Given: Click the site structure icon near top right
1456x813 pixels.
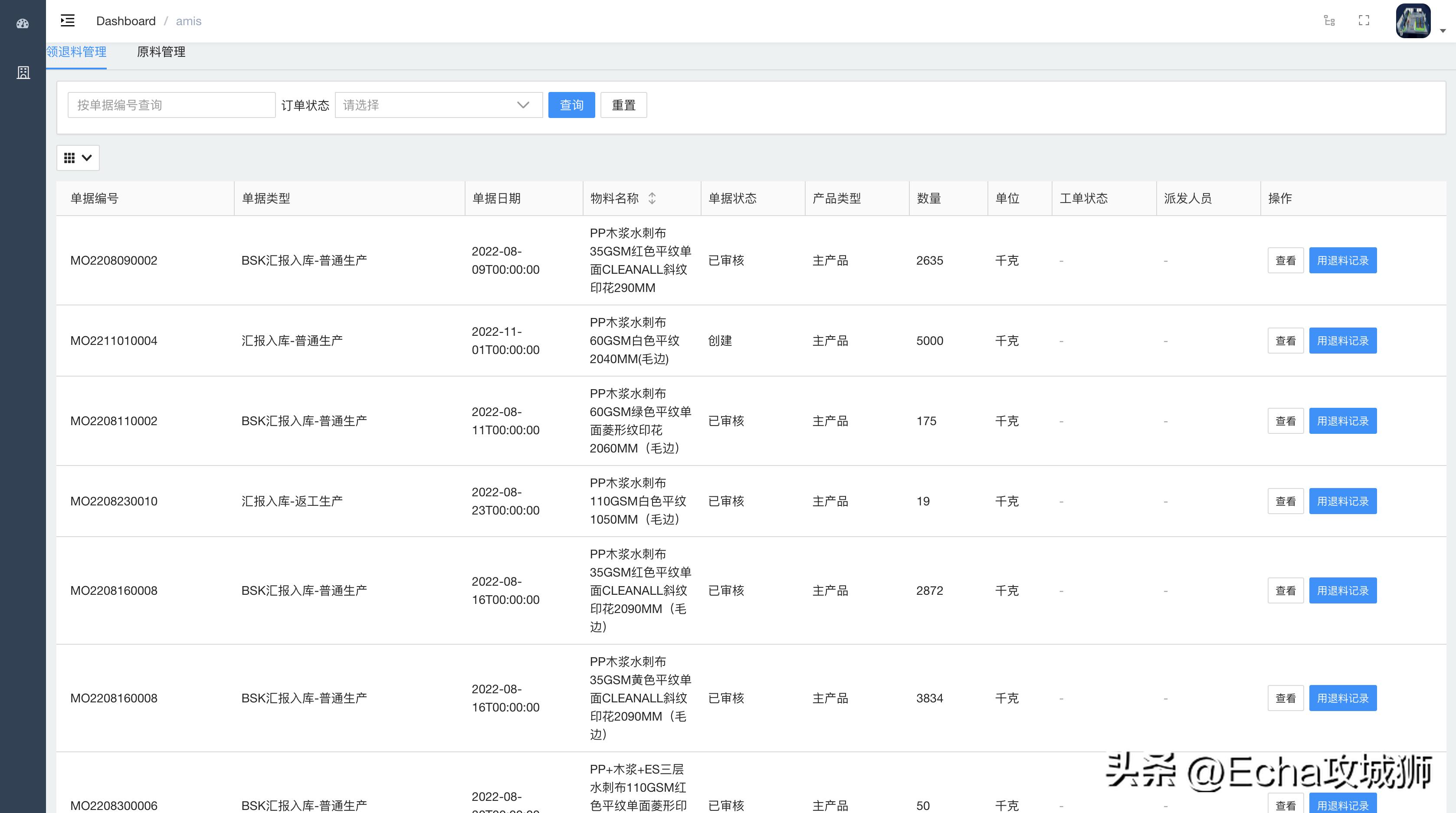Looking at the screenshot, I should 1329,20.
